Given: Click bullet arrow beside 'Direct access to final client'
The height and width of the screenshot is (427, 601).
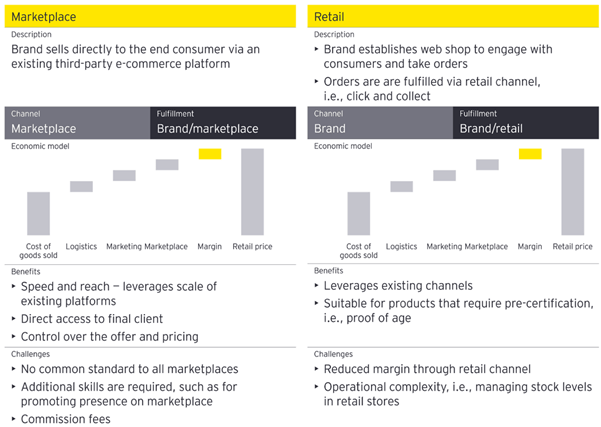Looking at the screenshot, I should pos(13,319).
